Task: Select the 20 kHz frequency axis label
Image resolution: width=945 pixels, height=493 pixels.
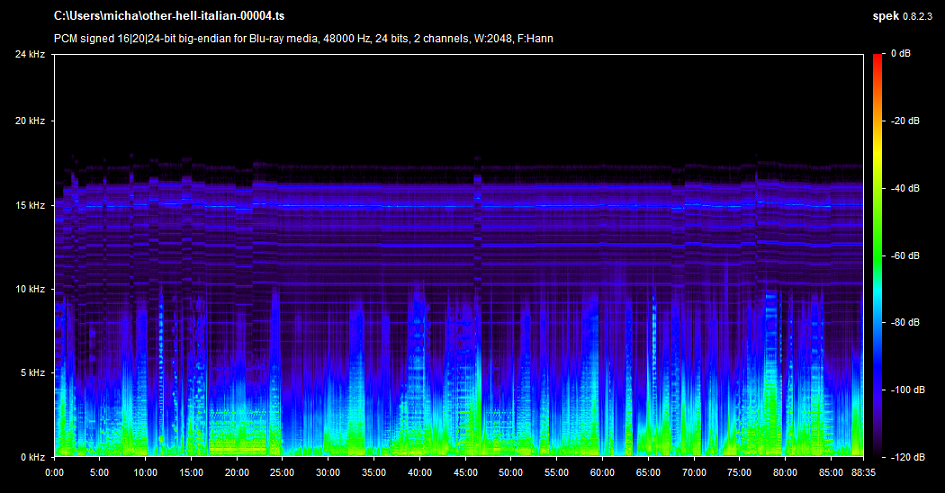Action: click(x=28, y=121)
